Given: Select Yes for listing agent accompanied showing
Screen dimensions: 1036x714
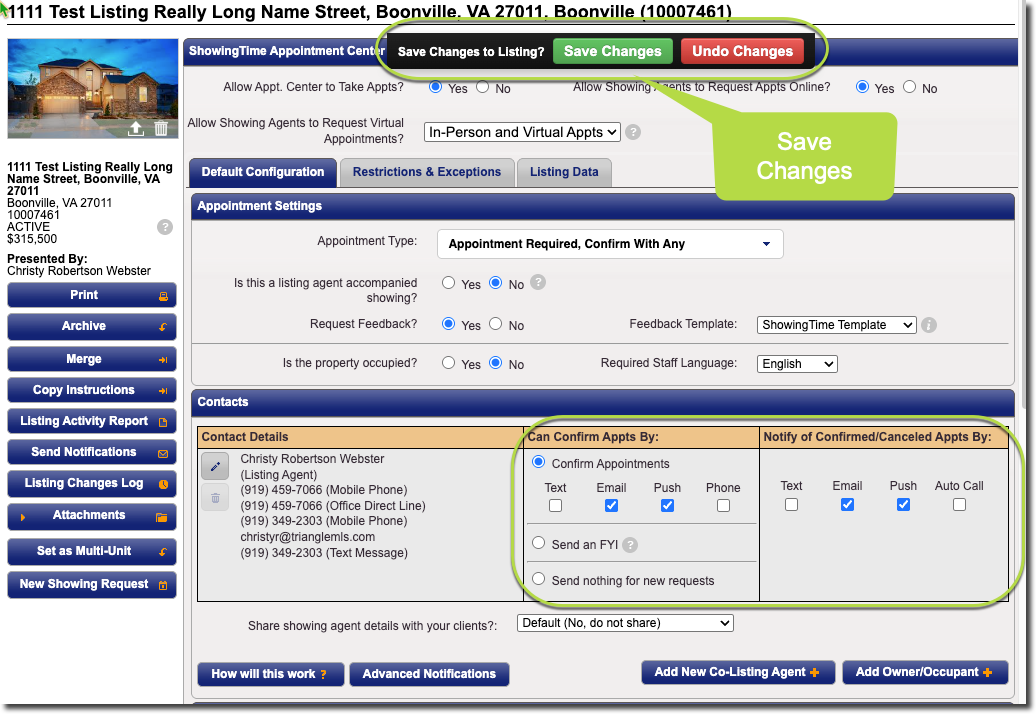Looking at the screenshot, I should (449, 283).
